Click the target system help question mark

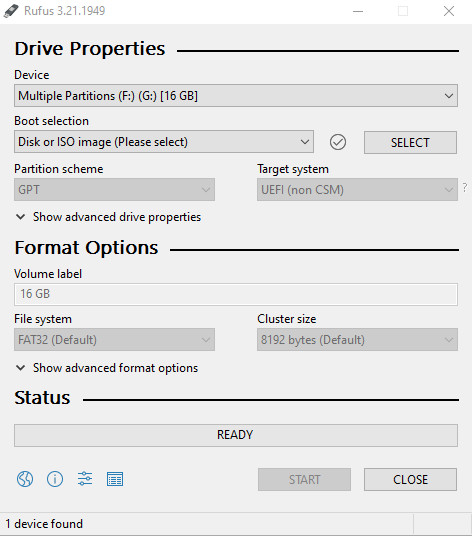tap(465, 187)
